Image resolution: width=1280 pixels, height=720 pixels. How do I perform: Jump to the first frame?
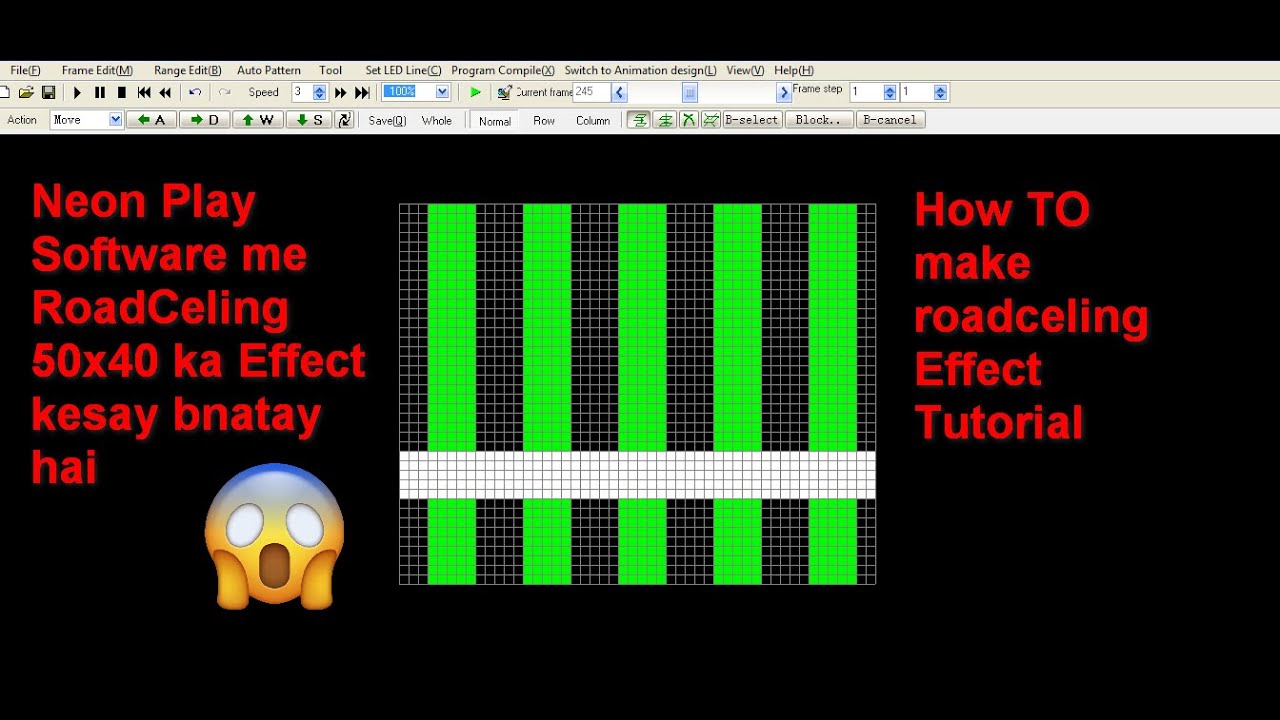pyautogui.click(x=144, y=92)
